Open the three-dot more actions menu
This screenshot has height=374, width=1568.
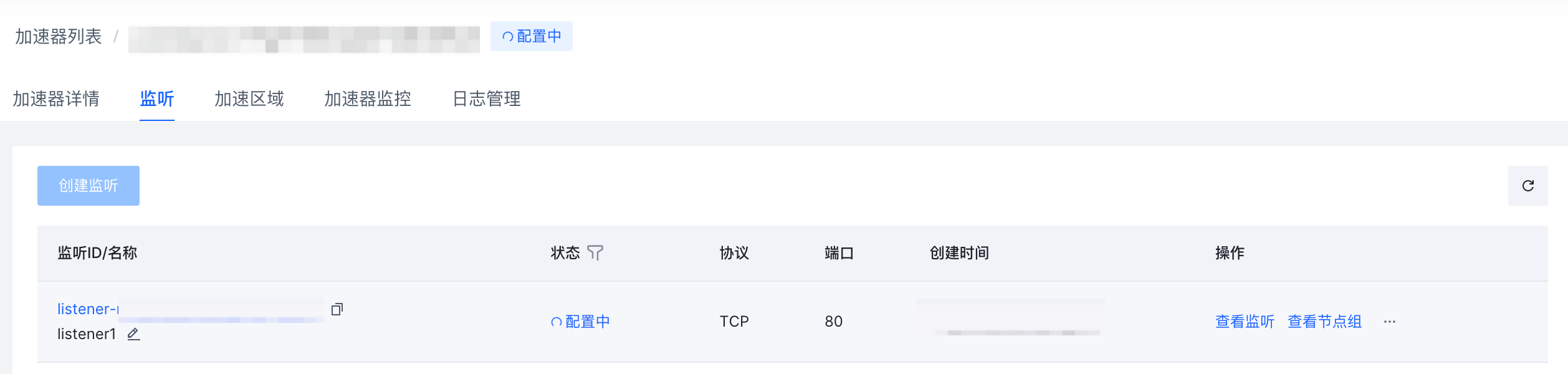tap(1390, 322)
